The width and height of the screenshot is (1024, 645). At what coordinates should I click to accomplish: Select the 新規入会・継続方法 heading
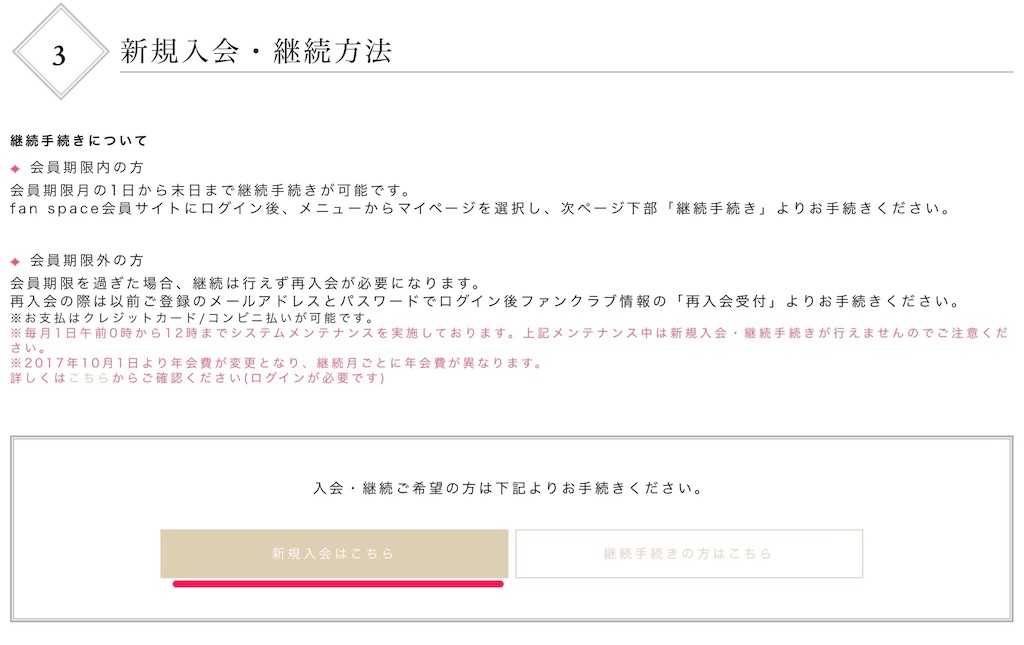pyautogui.click(x=256, y=51)
